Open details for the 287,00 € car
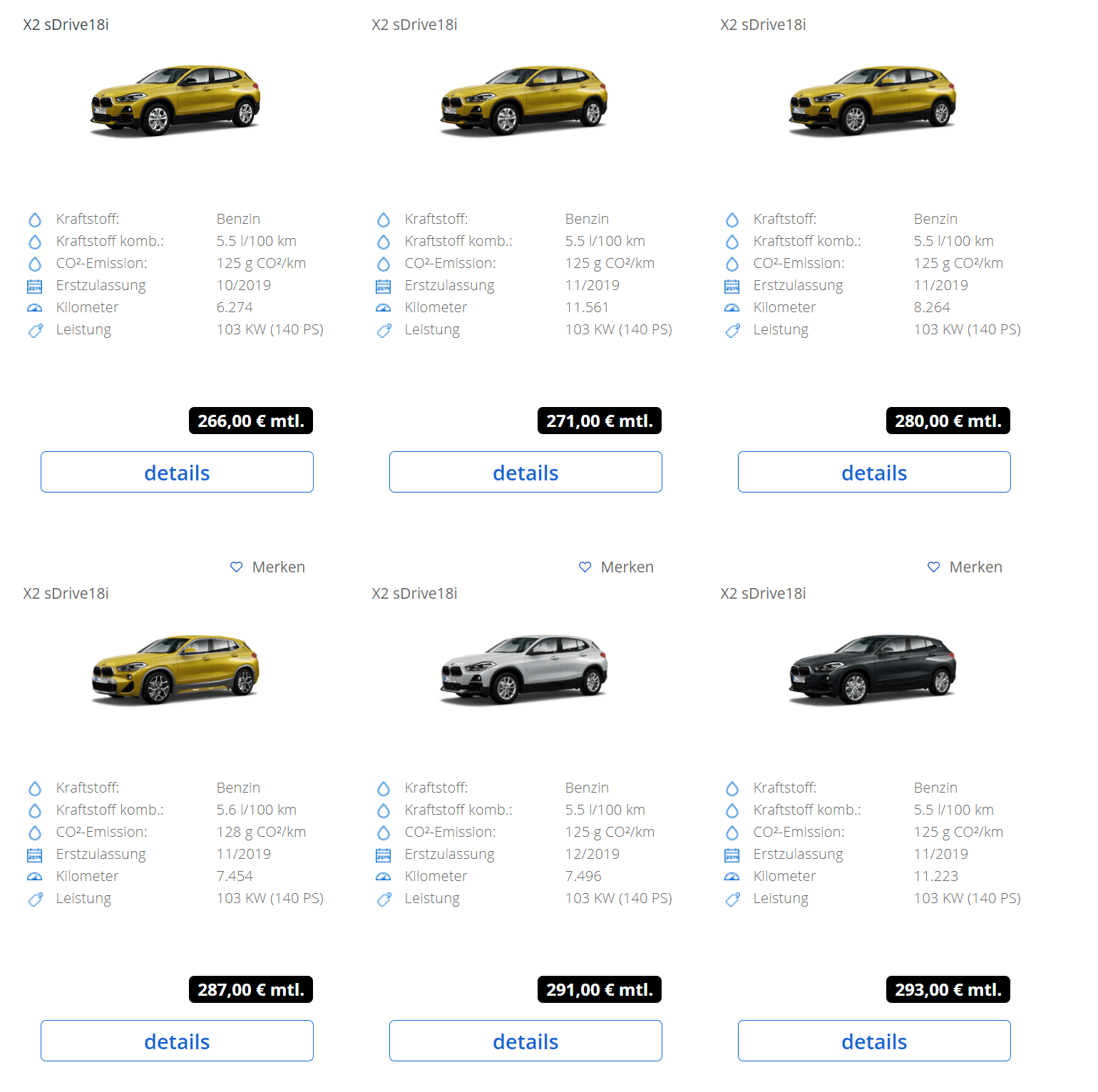This screenshot has width=1098, height=1092. tap(177, 1041)
